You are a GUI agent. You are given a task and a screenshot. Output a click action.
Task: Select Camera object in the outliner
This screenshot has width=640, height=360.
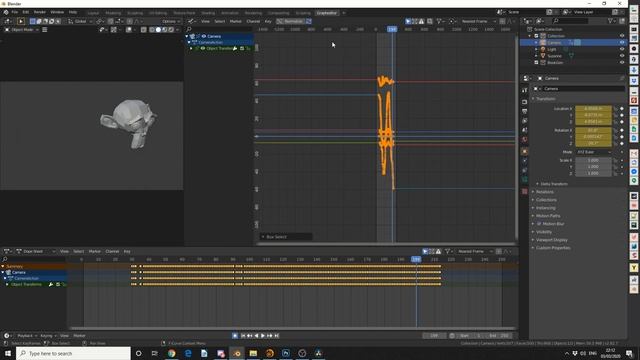[x=554, y=42]
